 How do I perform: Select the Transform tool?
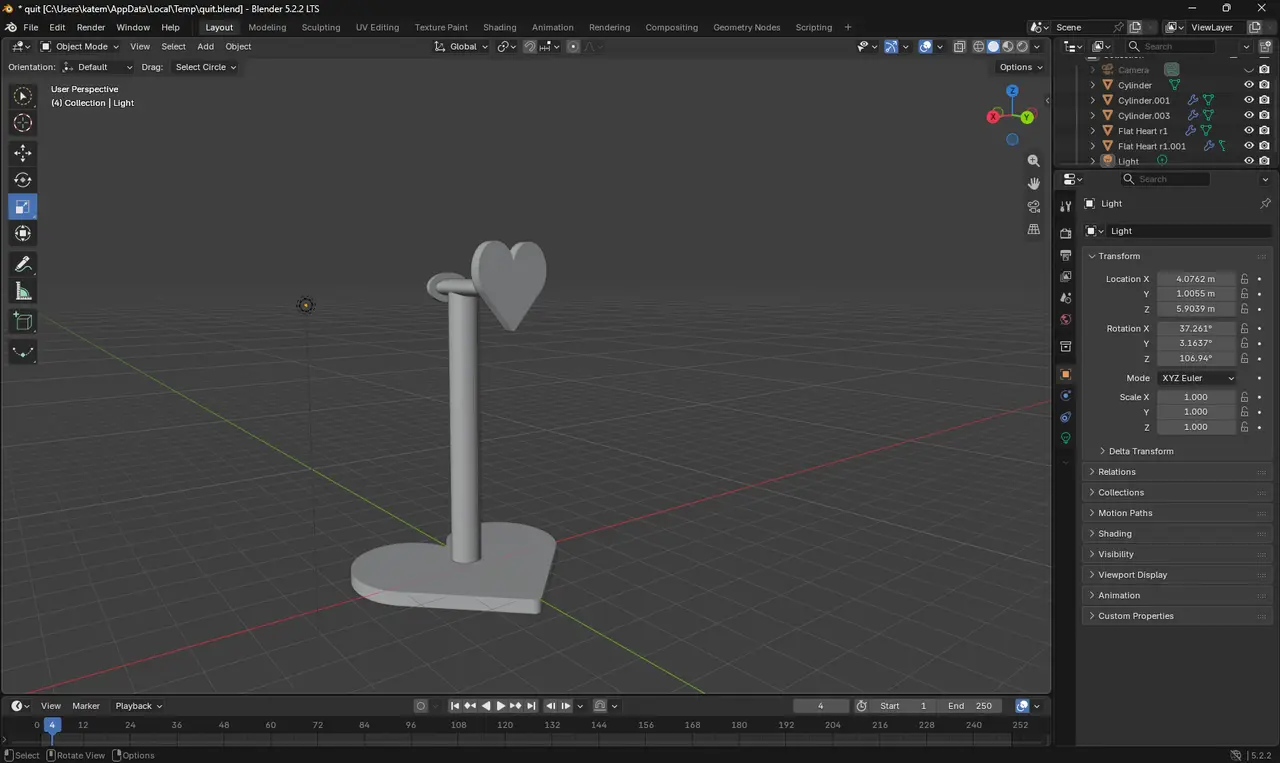pyautogui.click(x=23, y=234)
